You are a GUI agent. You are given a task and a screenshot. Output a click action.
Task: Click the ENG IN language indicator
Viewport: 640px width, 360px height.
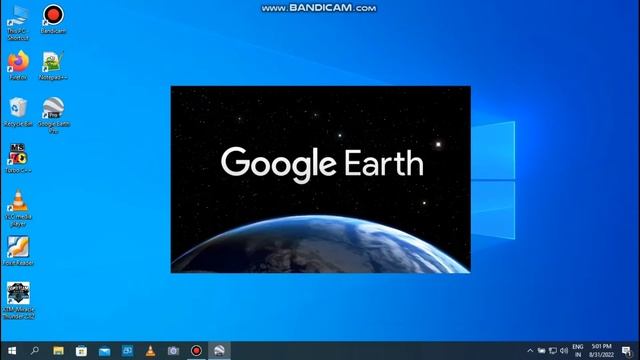point(578,351)
